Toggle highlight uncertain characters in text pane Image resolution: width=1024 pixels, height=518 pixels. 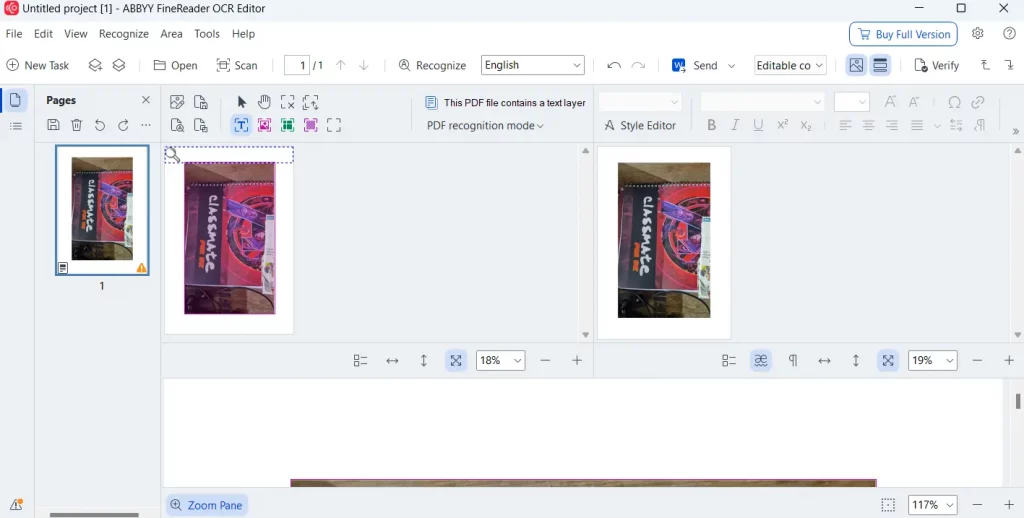761,361
